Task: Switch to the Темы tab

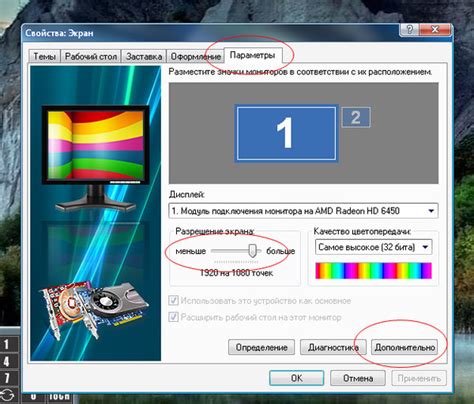Action: [44, 56]
